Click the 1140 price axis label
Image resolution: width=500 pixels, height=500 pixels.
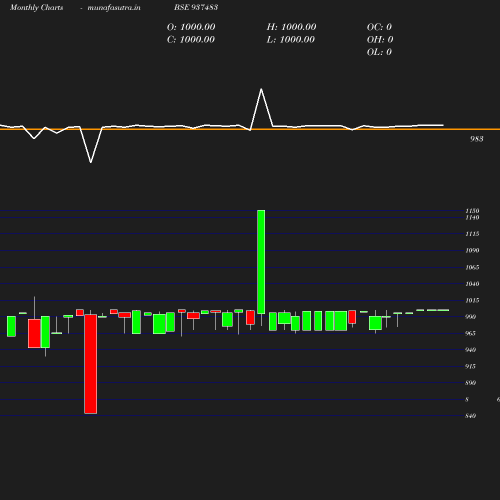472,217
